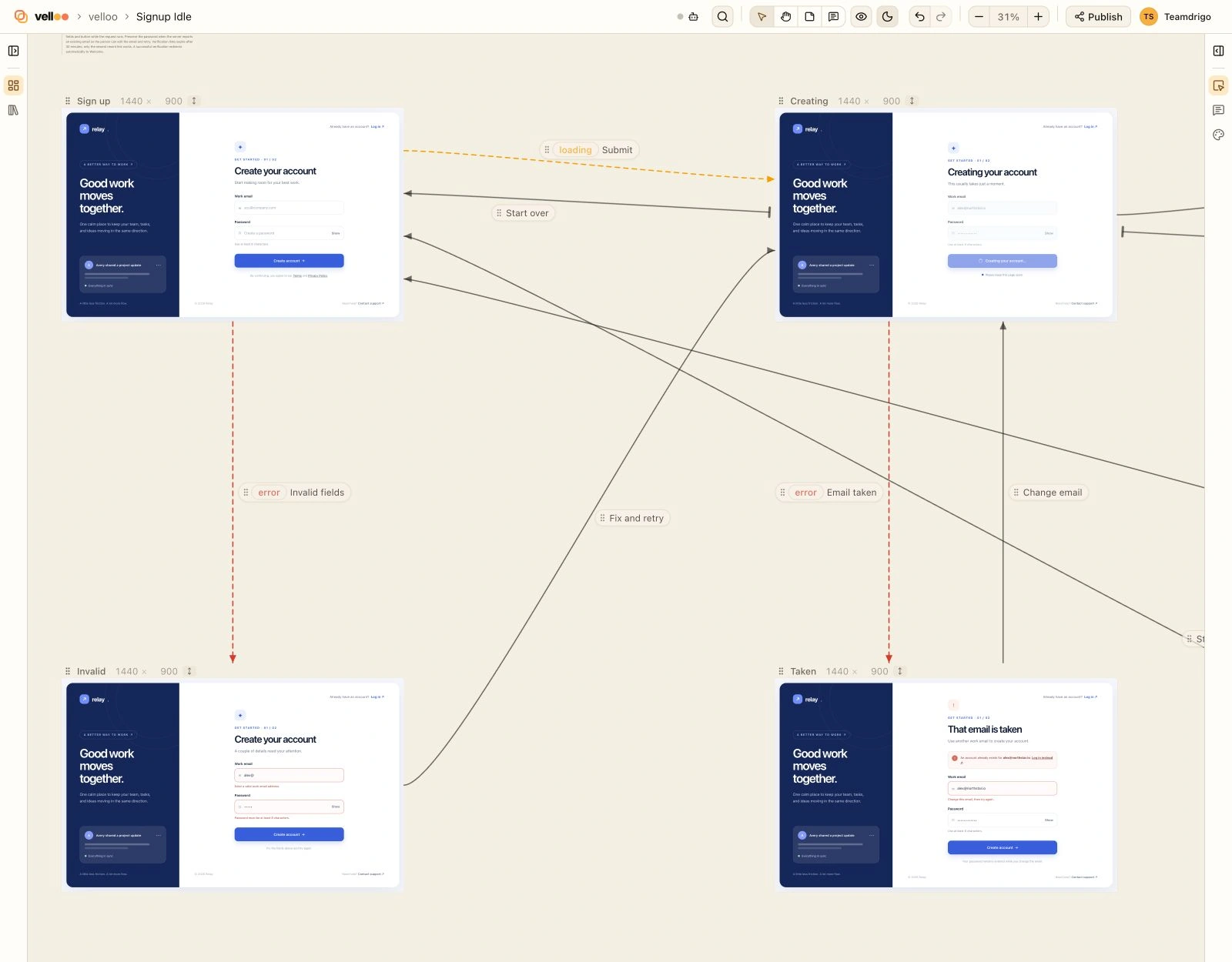Screen dimensions: 1232x962
Task: Select the Fix and retry connection label
Action: [632, 518]
